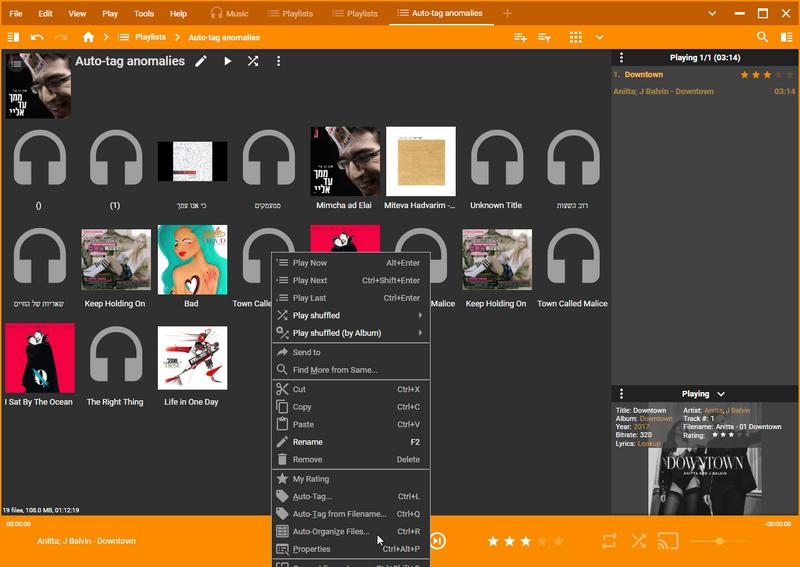Image resolution: width=800 pixels, height=567 pixels.
Task: Expand the Play shuffled submenu arrow
Action: point(420,316)
